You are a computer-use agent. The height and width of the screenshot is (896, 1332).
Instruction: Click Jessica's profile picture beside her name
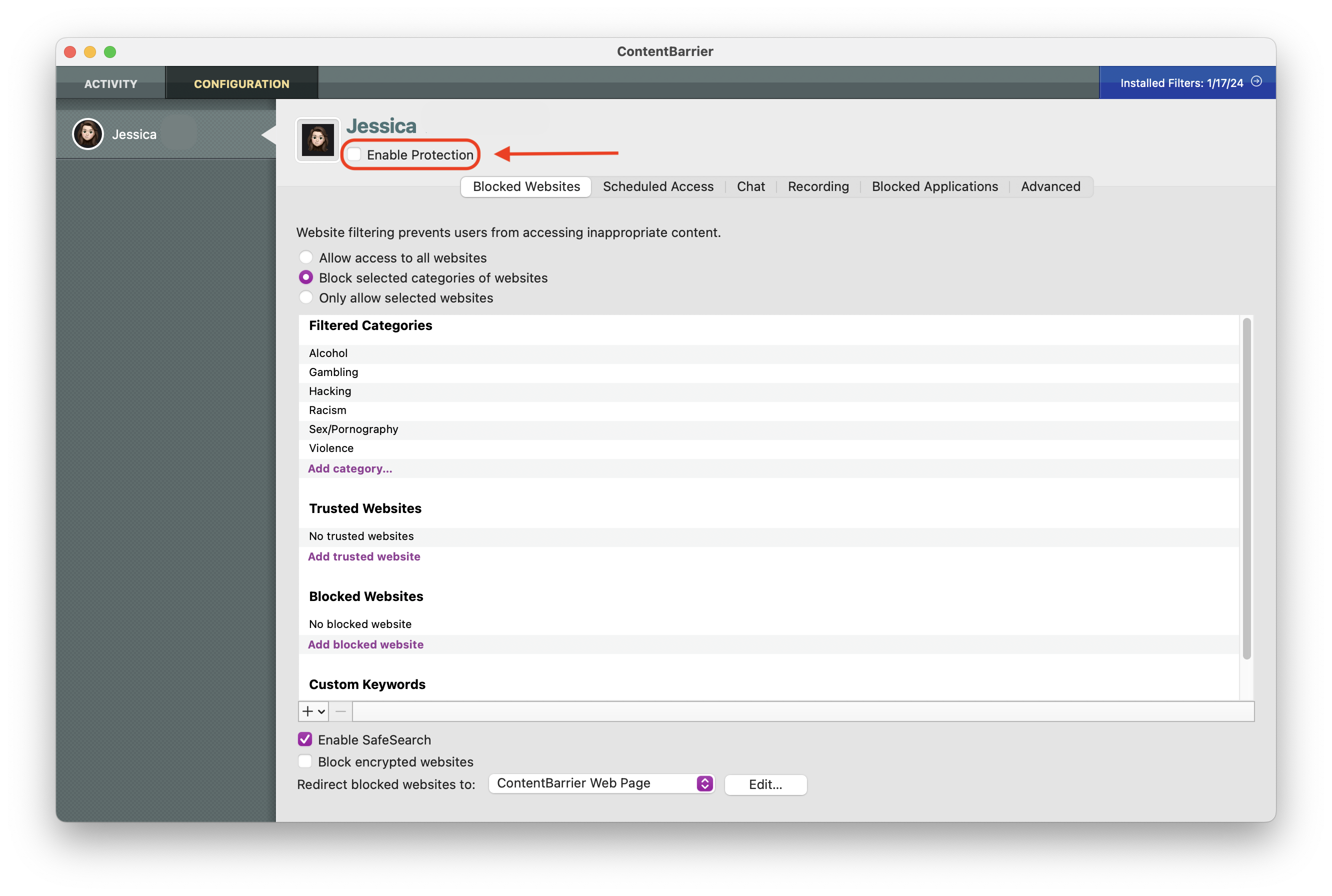click(317, 140)
